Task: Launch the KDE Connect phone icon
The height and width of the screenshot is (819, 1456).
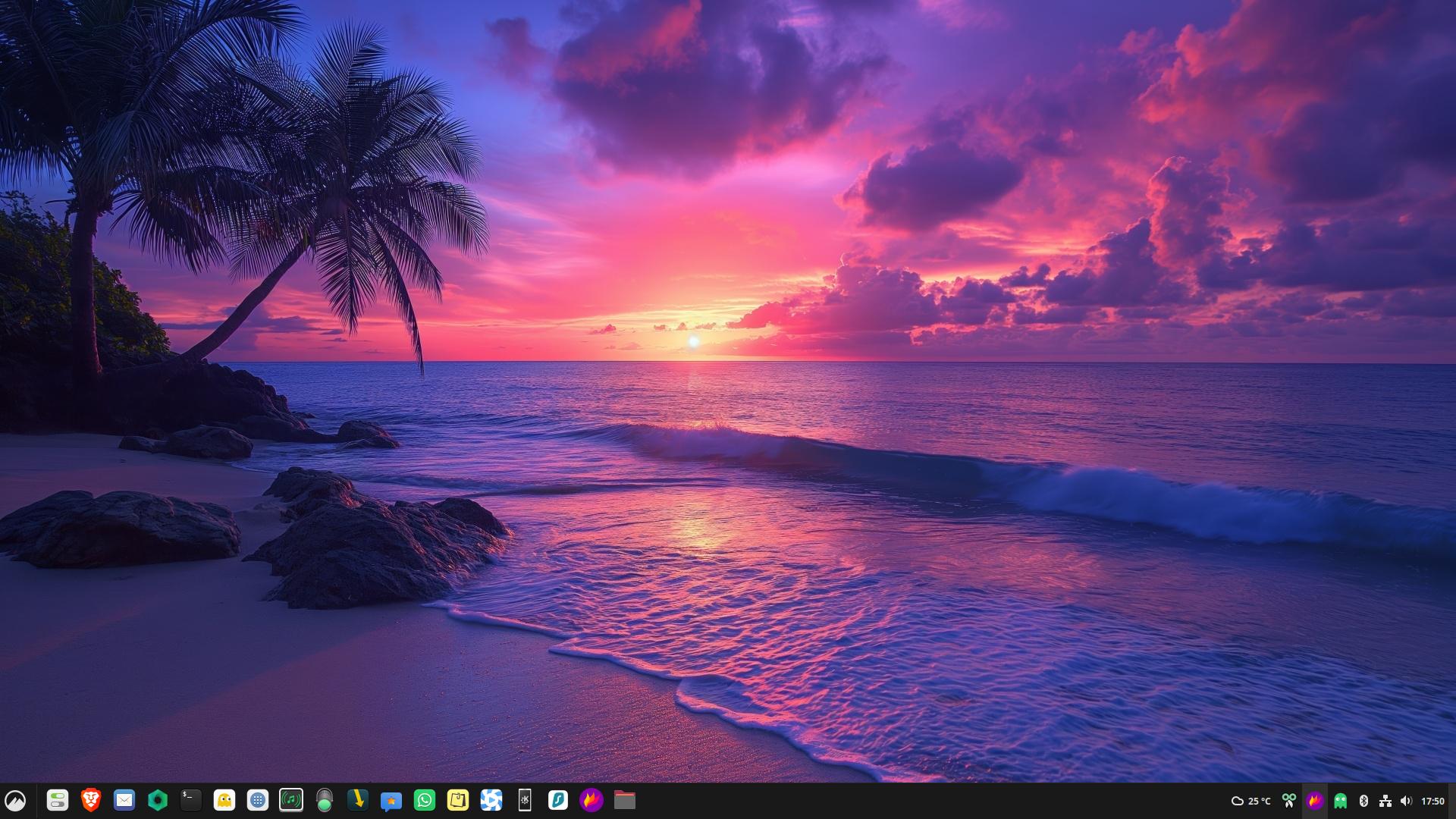Action: [525, 800]
